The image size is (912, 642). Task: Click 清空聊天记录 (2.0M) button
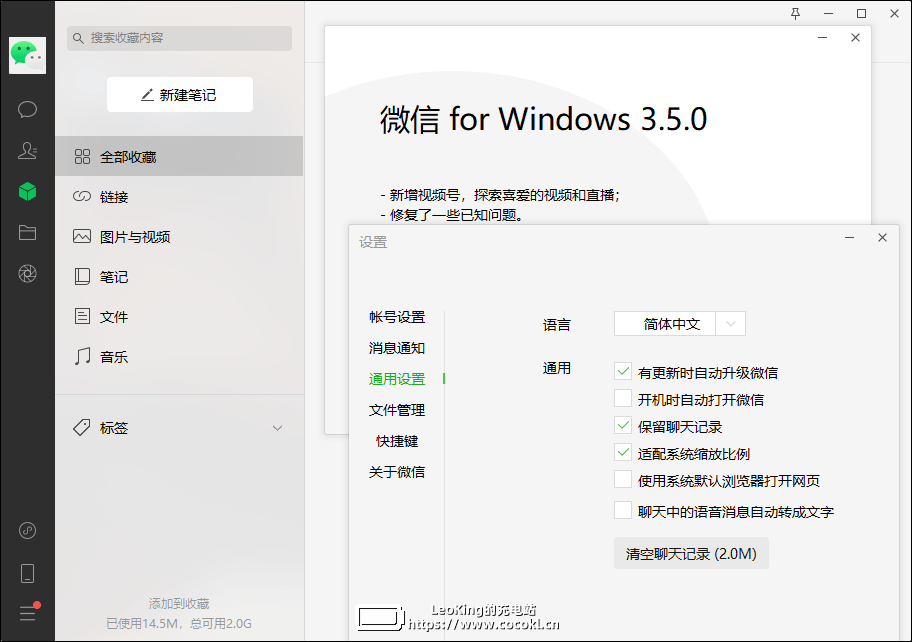[691, 554]
